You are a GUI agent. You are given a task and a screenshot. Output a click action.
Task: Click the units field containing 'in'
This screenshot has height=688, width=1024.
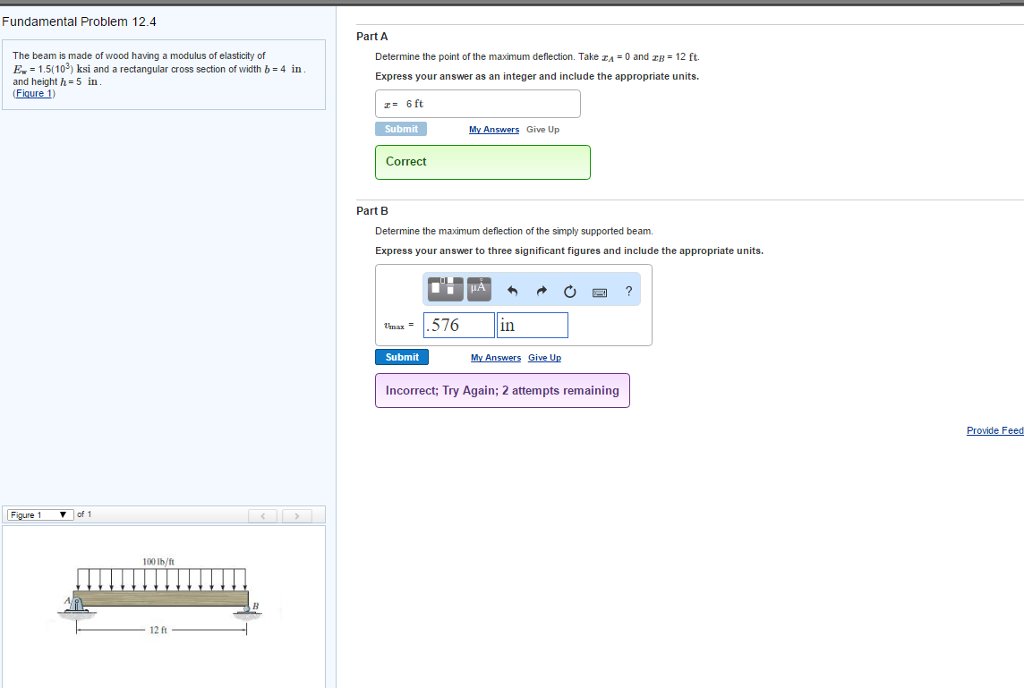click(x=532, y=325)
